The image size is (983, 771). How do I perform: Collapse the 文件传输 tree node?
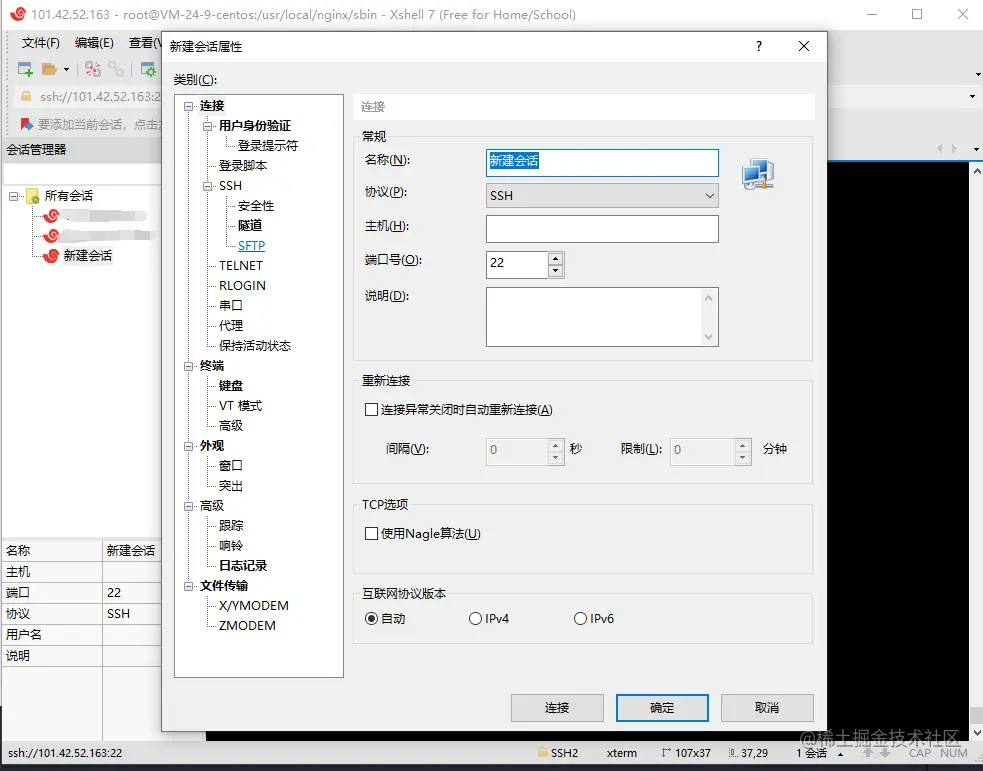coord(188,586)
